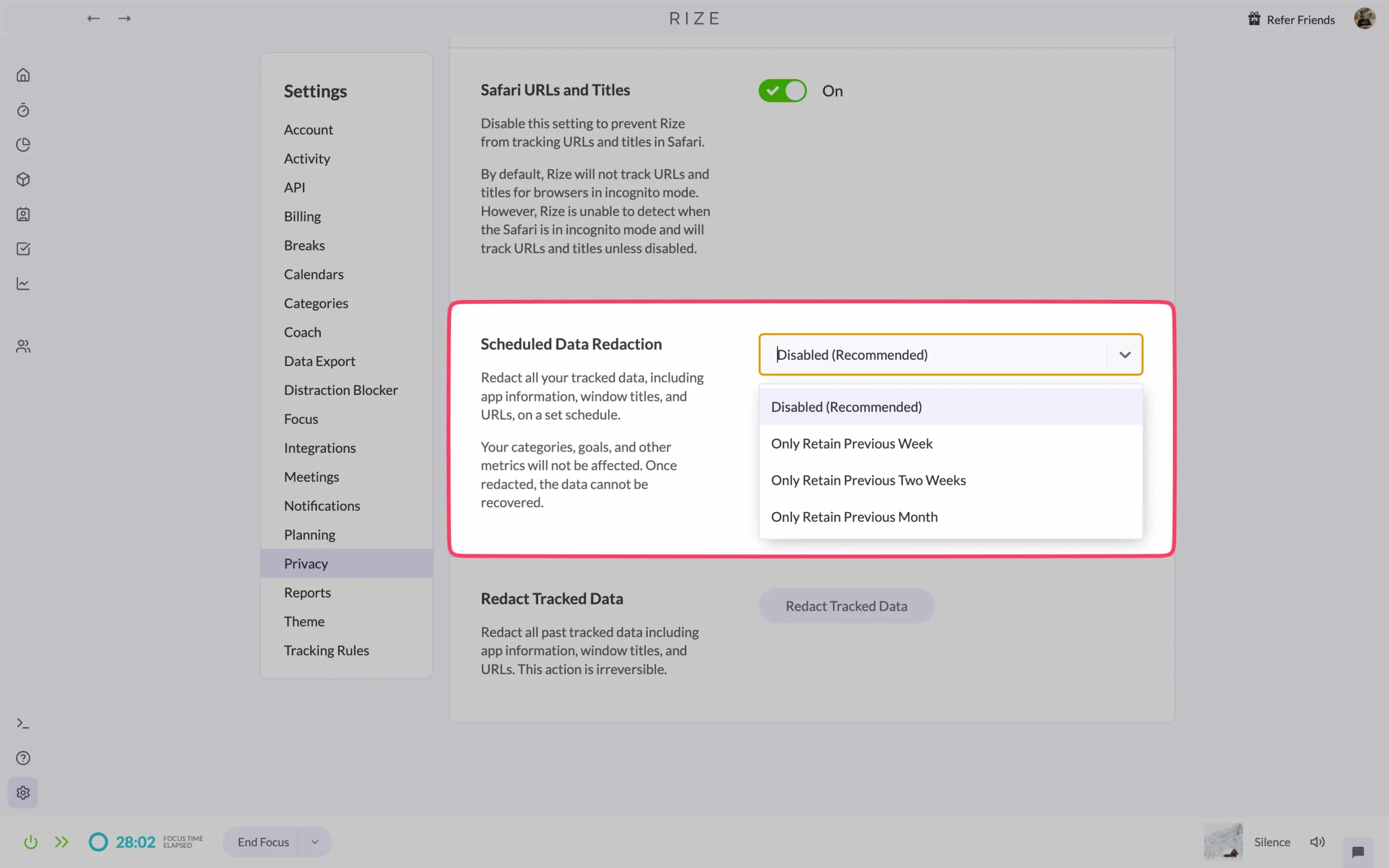Click the Silence sound label
Image resolution: width=1389 pixels, height=868 pixels.
(x=1272, y=842)
